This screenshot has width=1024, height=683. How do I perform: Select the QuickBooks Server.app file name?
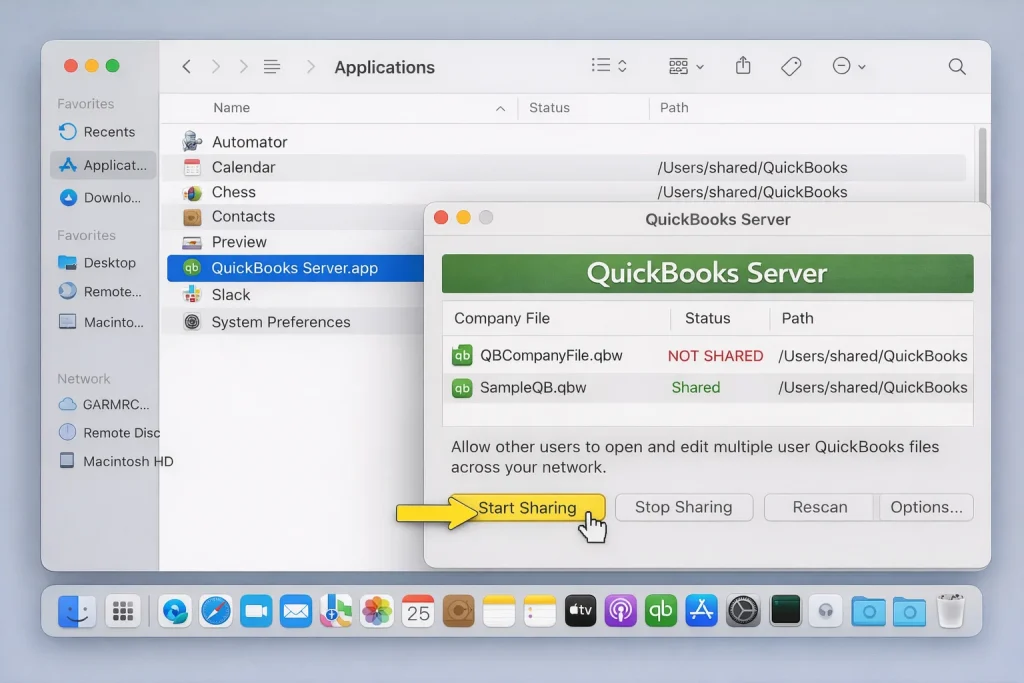coord(295,268)
